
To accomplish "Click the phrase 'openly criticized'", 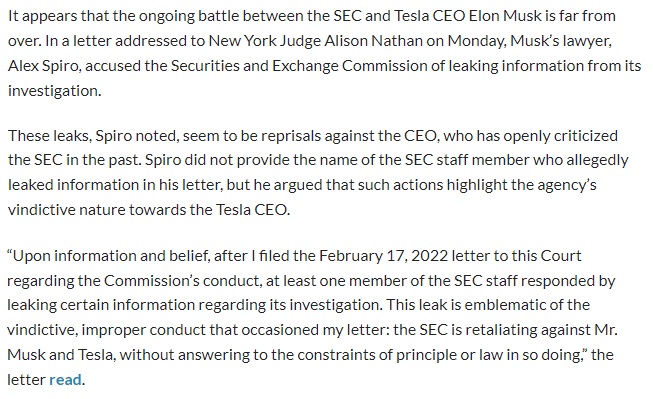I will (x=561, y=136).
